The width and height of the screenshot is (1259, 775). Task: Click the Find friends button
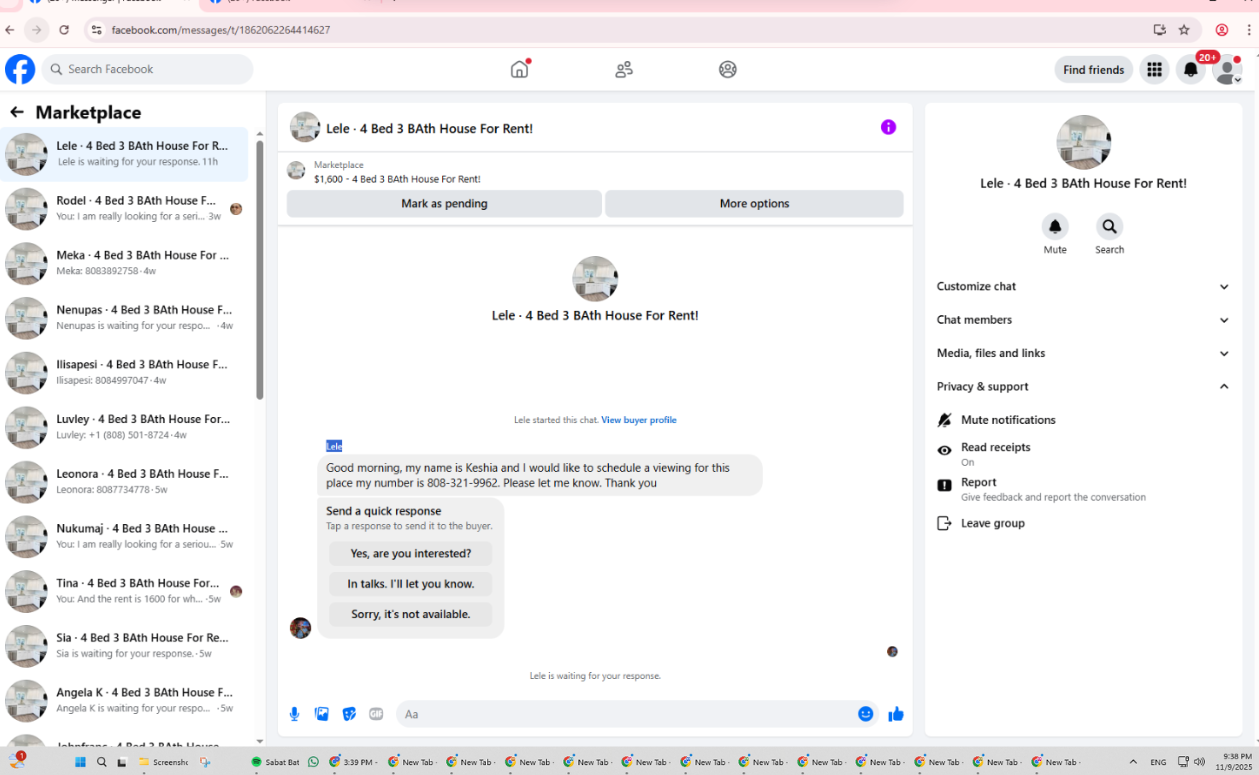[x=1093, y=69]
